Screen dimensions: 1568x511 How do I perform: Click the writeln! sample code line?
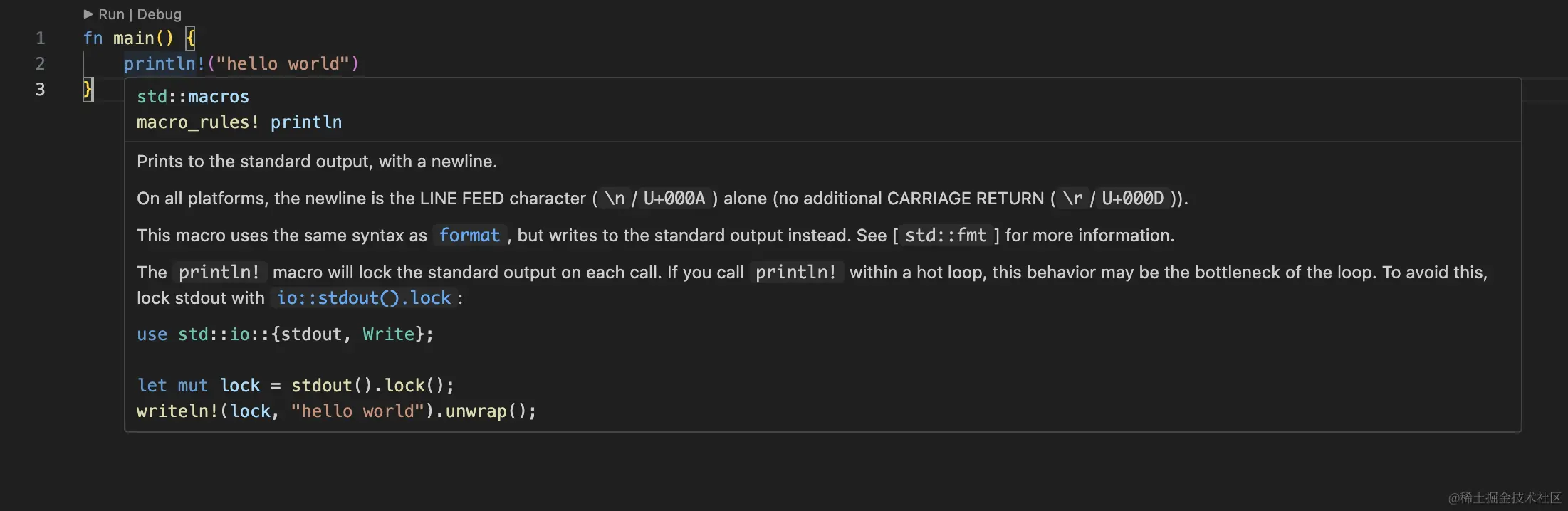coord(335,411)
